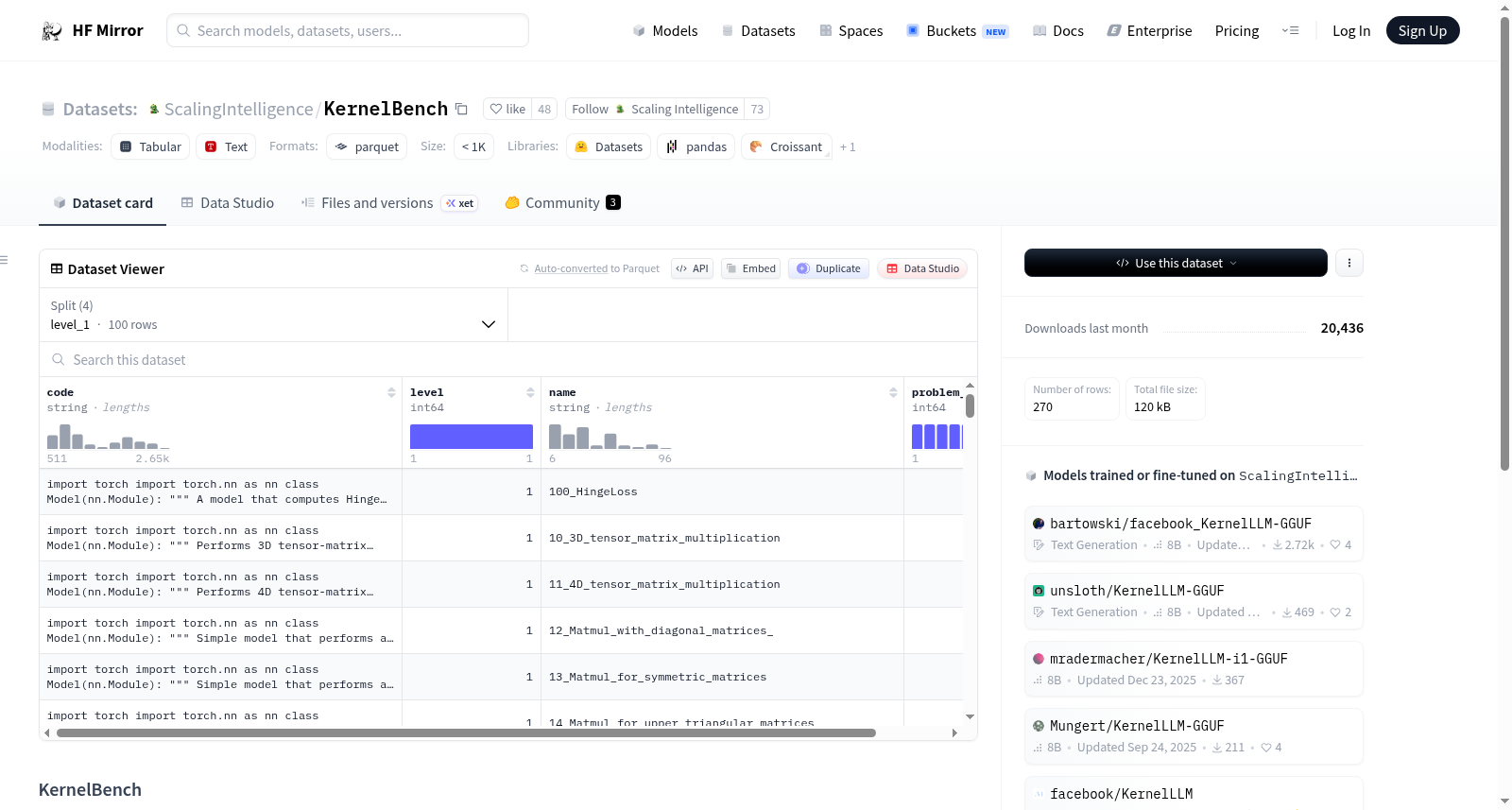Duplicate the dataset viewer

point(829,268)
